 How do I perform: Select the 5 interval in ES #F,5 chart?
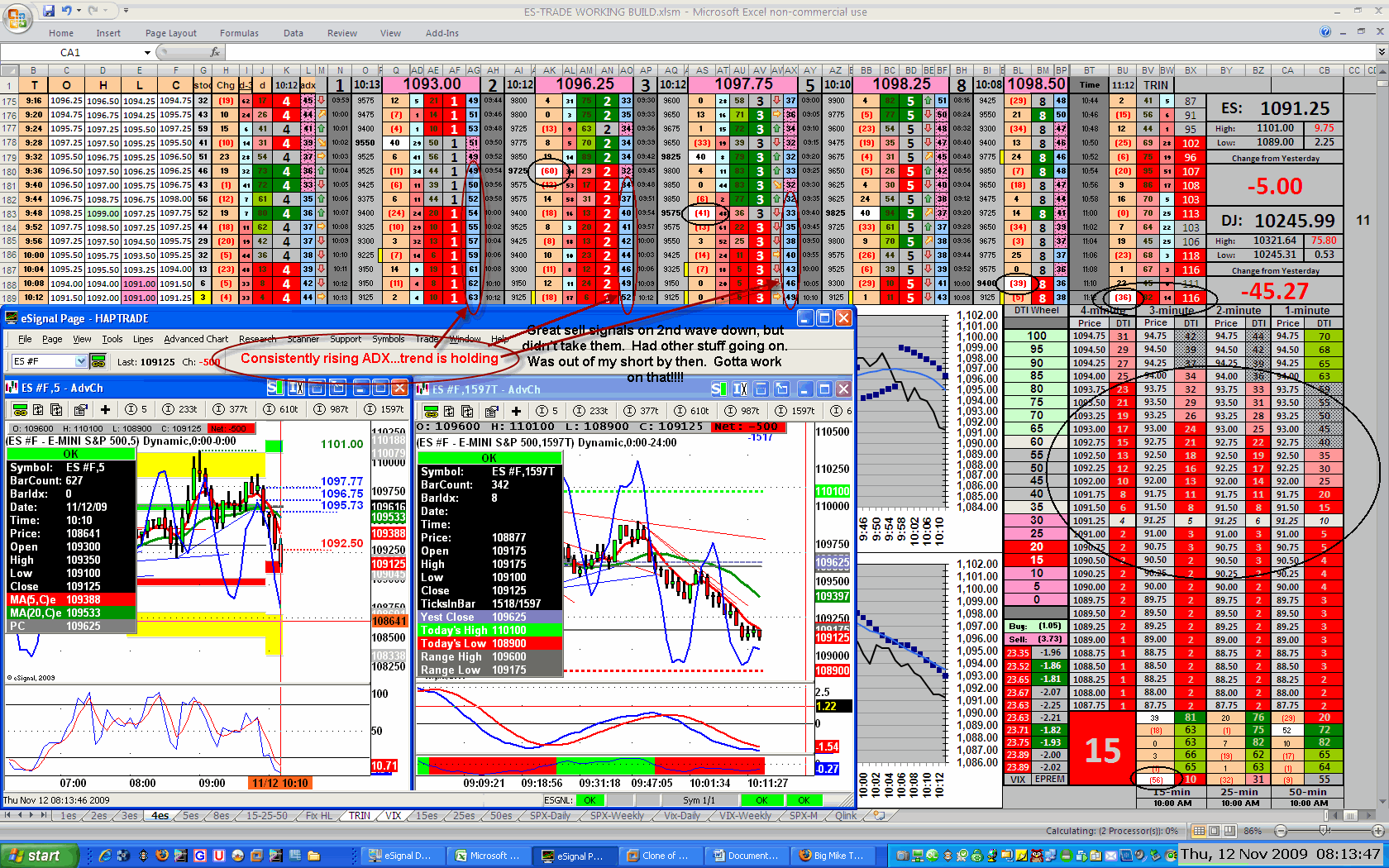[x=136, y=409]
